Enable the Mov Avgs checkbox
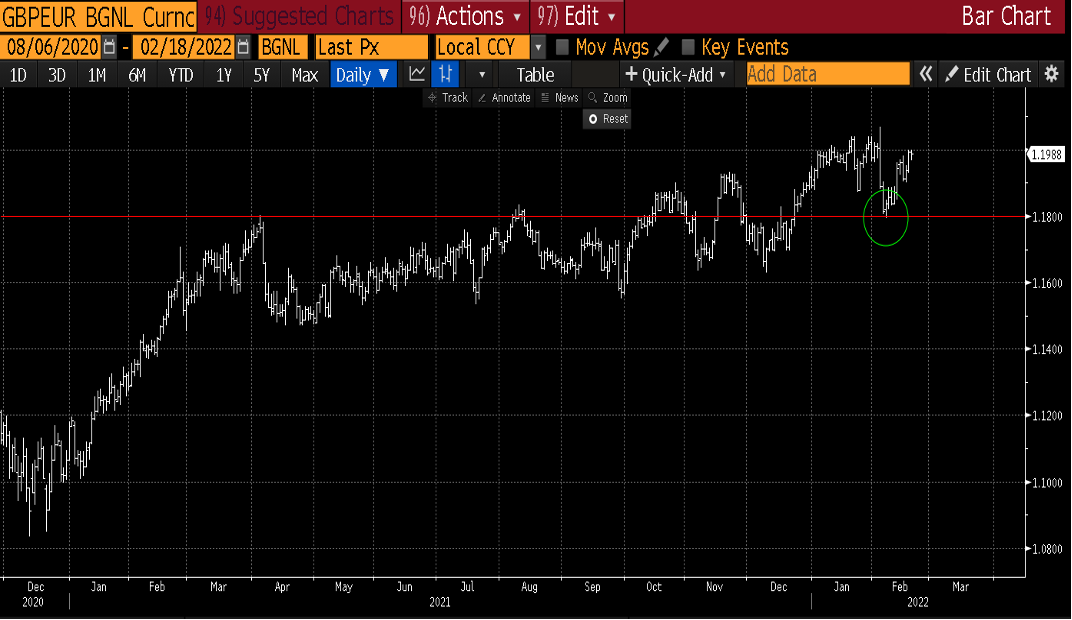This screenshot has width=1072, height=620. (x=563, y=47)
